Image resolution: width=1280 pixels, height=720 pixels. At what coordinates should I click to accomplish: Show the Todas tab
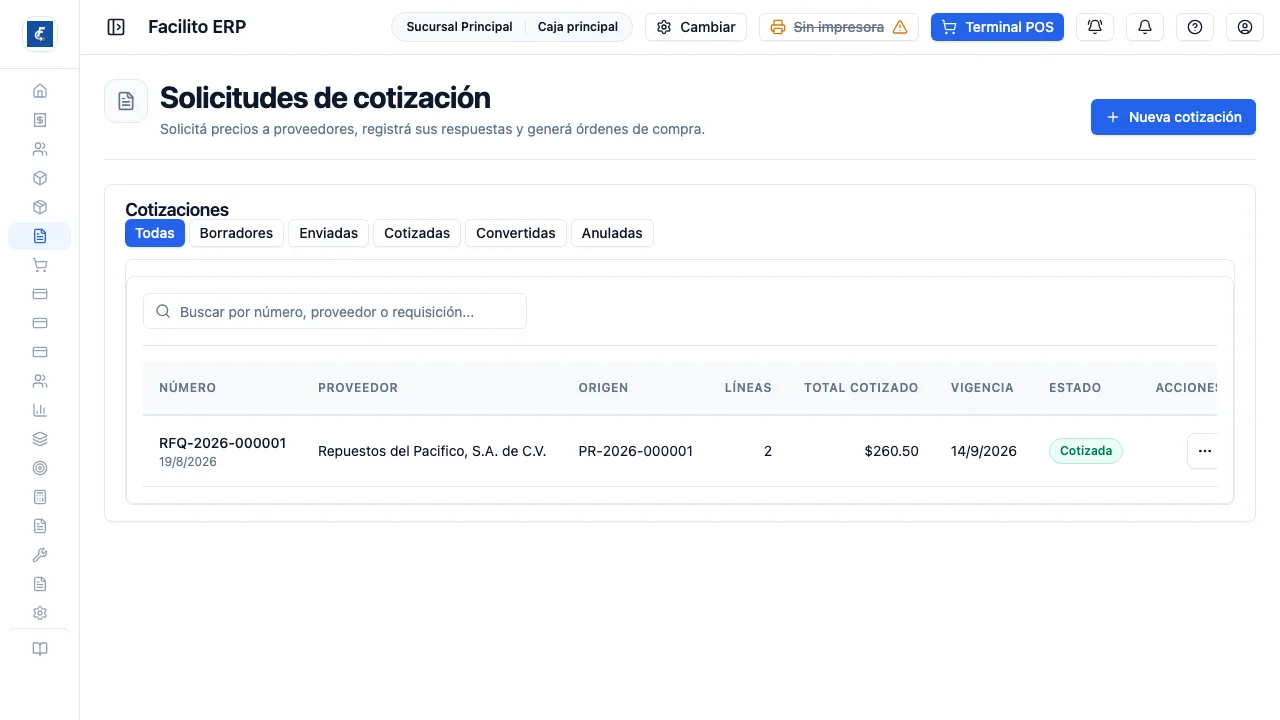155,233
